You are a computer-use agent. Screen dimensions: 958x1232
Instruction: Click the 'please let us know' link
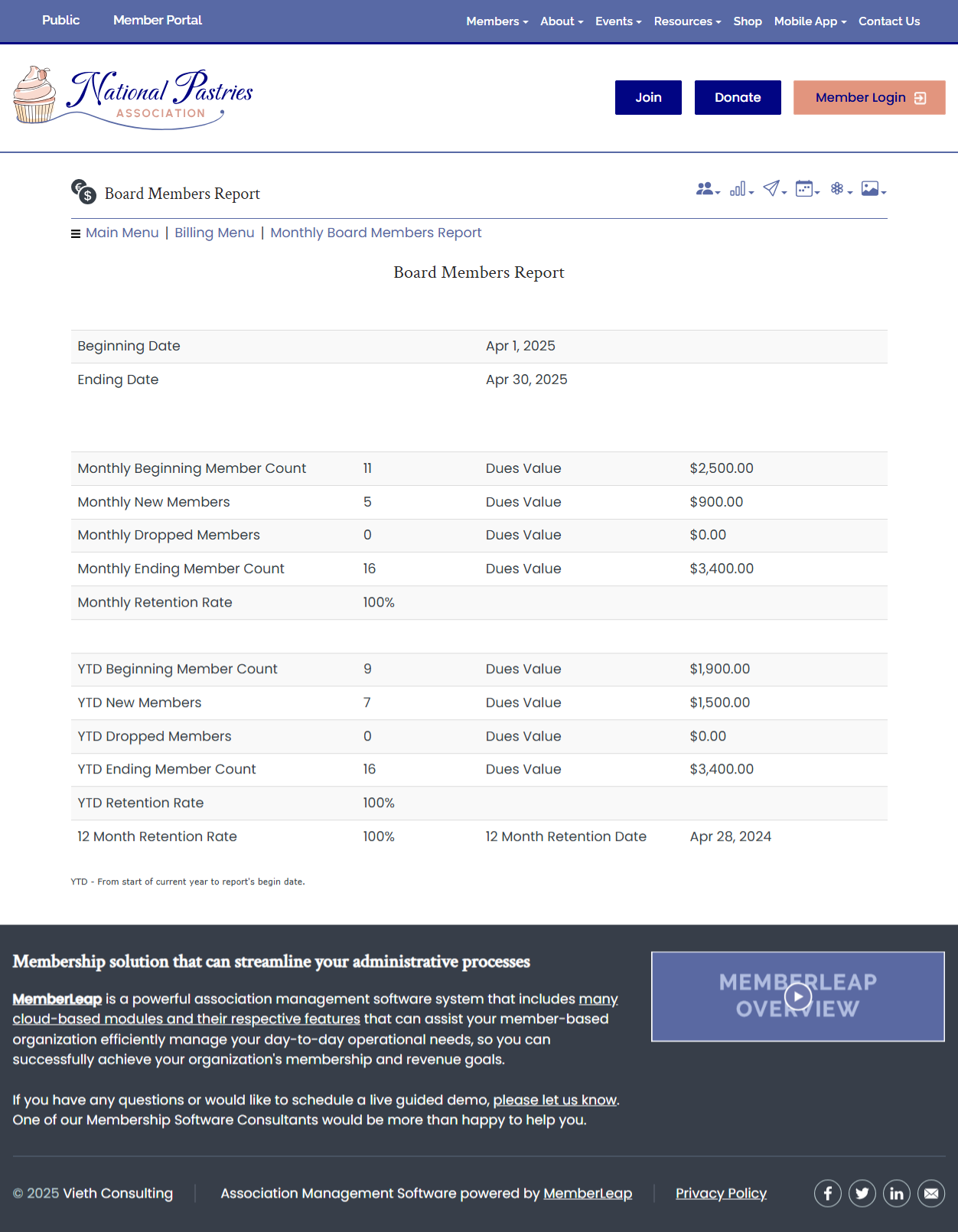pyautogui.click(x=555, y=1100)
